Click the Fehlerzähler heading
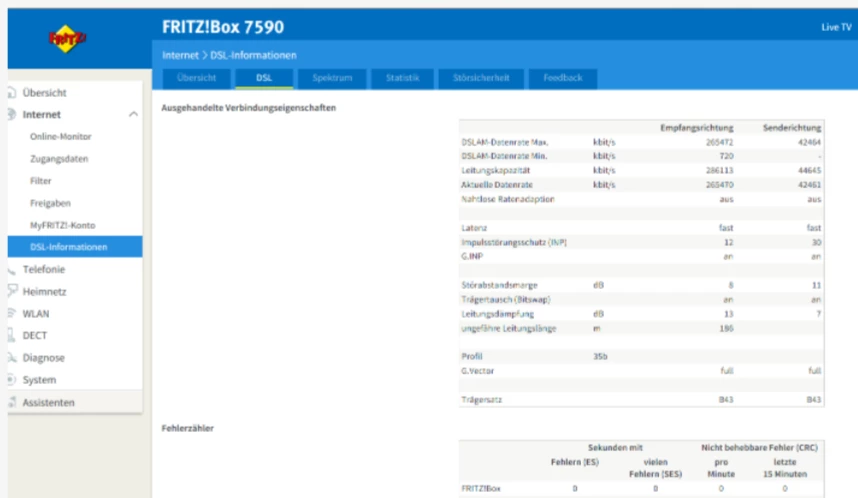The height and width of the screenshot is (498, 858). click(x=187, y=428)
